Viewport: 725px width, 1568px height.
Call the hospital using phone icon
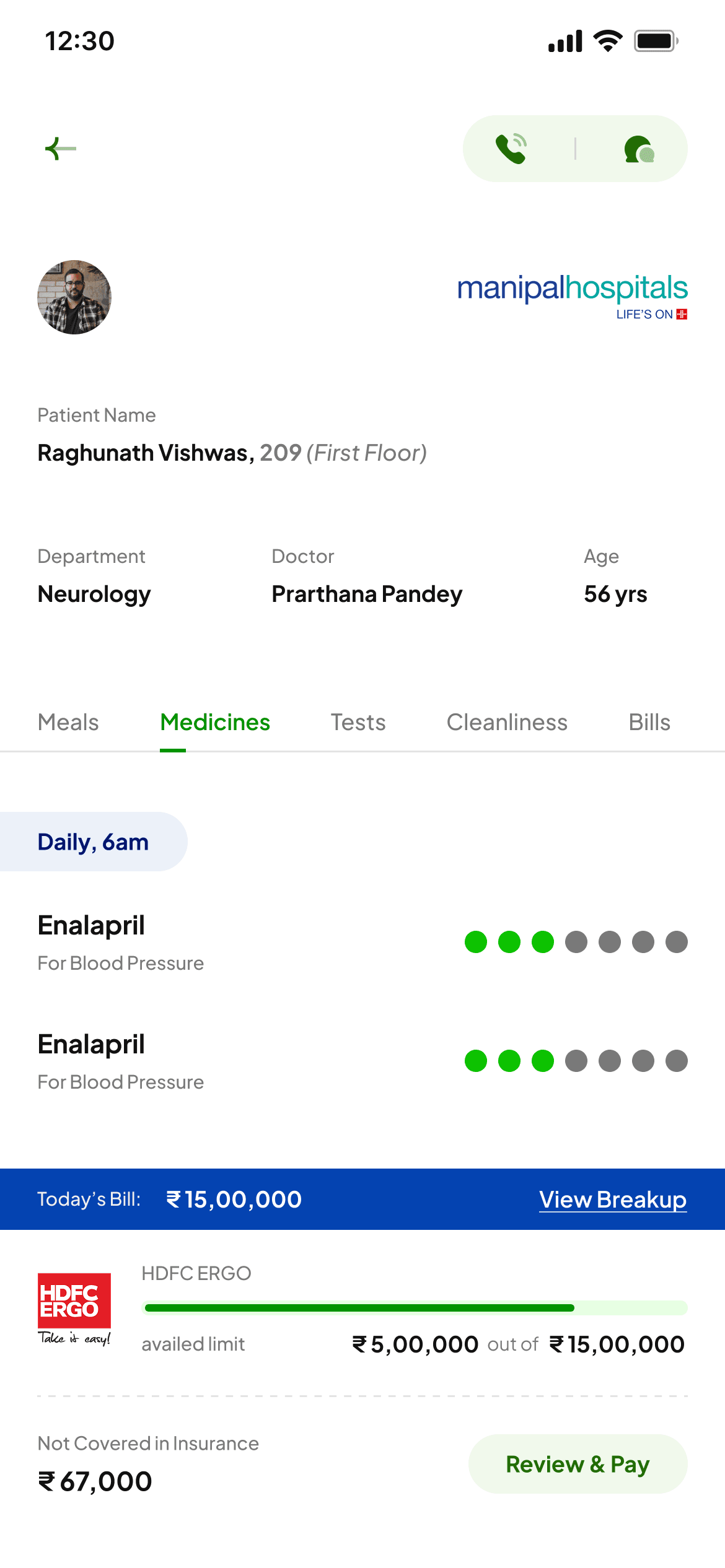[x=511, y=149]
